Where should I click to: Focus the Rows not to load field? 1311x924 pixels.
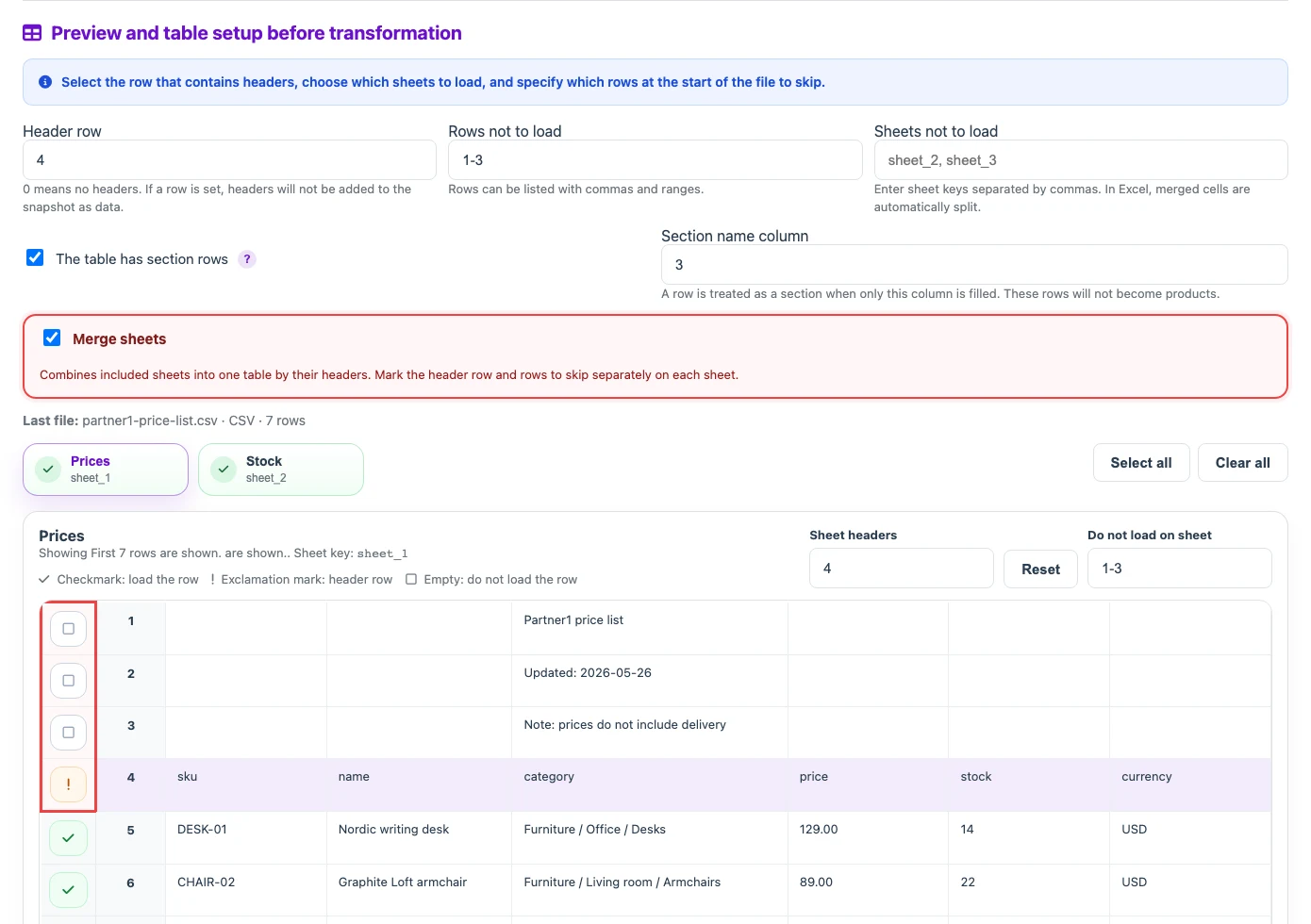coord(655,160)
